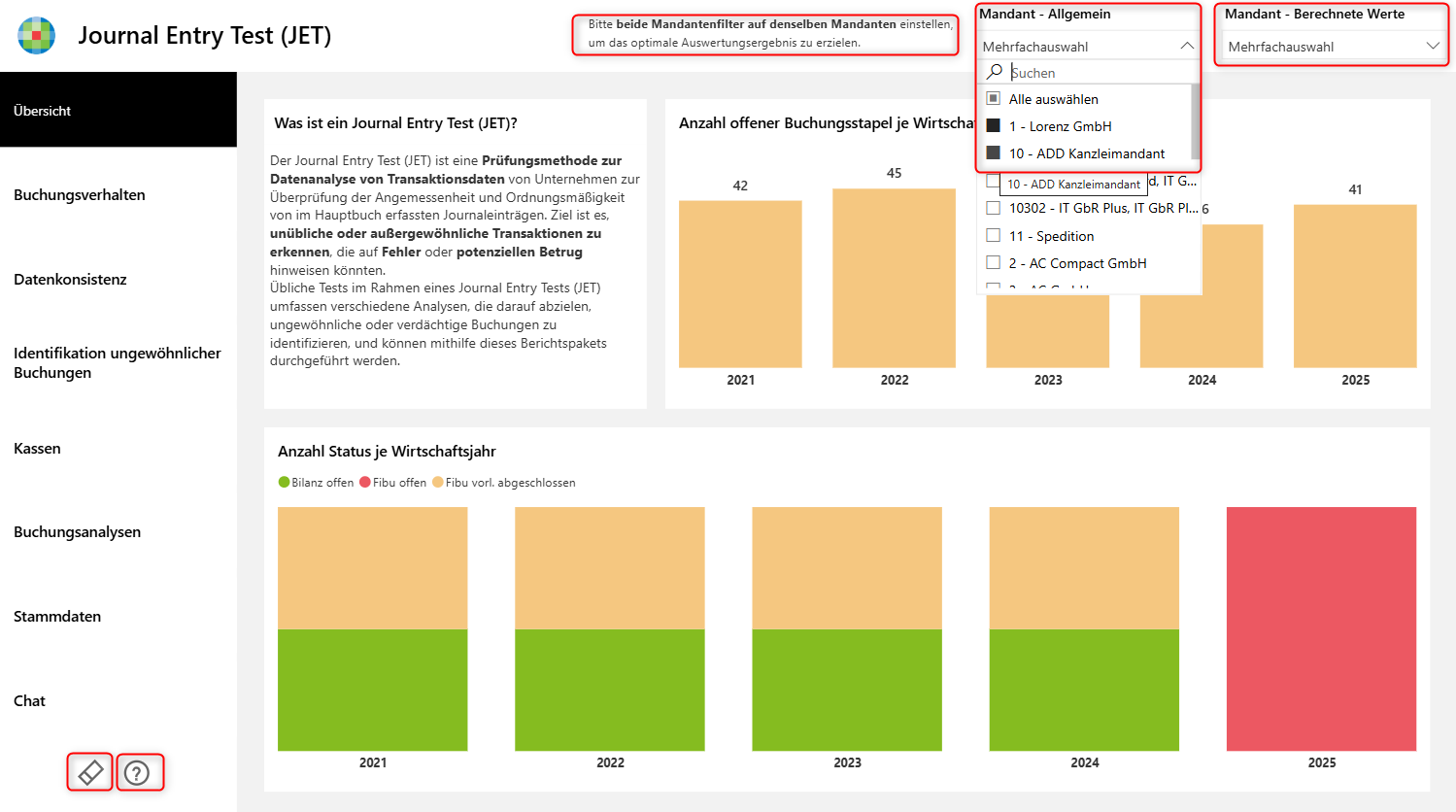
Task: Select the 2025 bar with value 41
Action: point(1355,286)
